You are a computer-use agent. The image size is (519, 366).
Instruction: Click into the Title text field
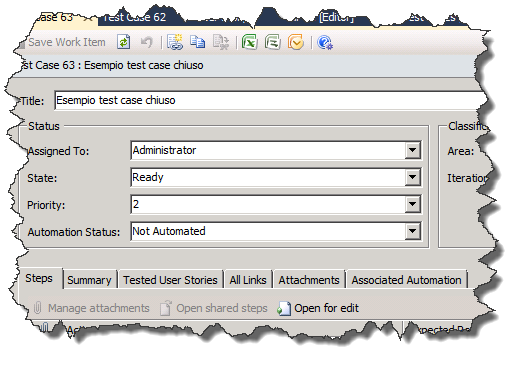(x=268, y=100)
